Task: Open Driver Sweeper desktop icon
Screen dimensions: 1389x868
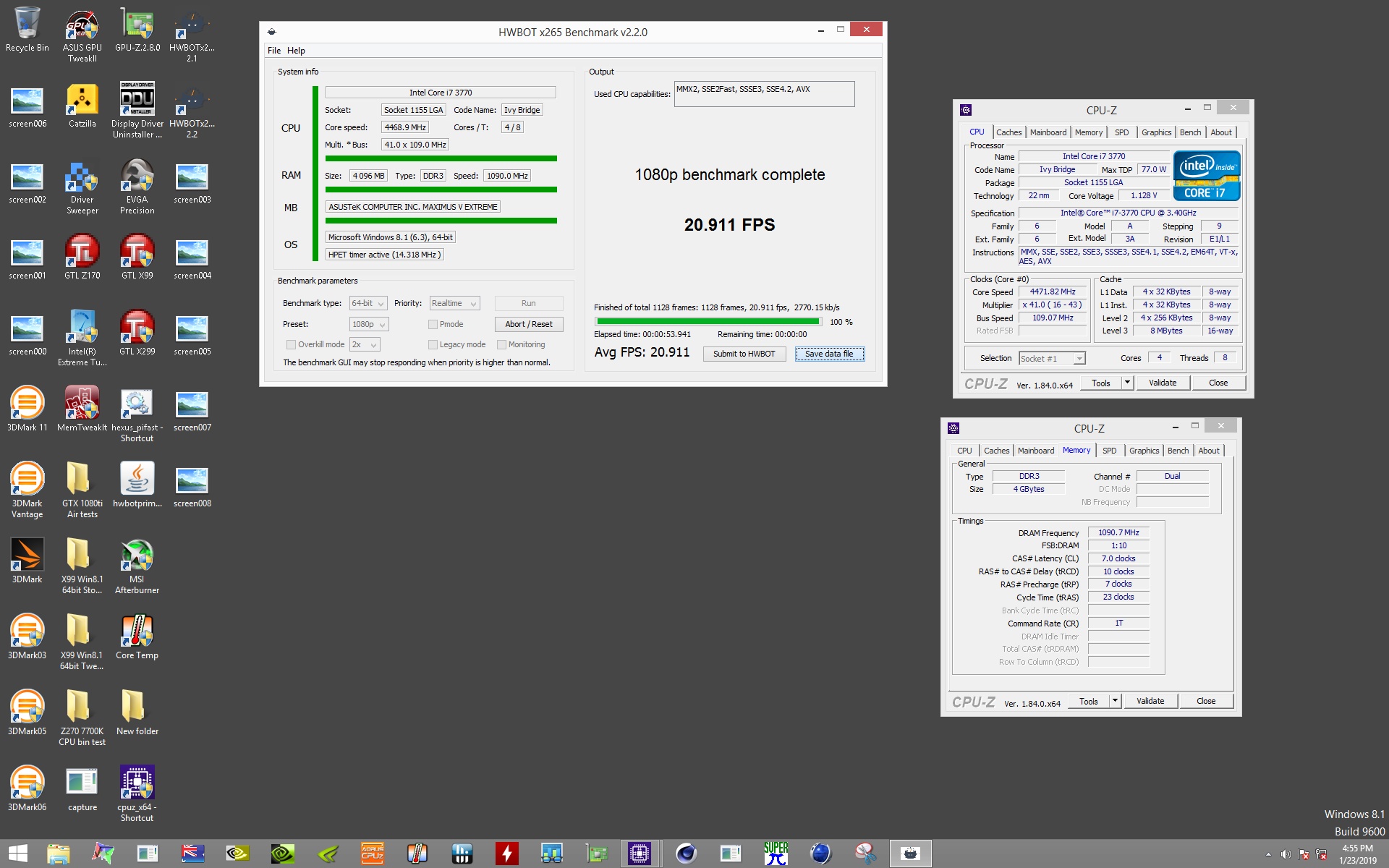Action: coord(82,187)
